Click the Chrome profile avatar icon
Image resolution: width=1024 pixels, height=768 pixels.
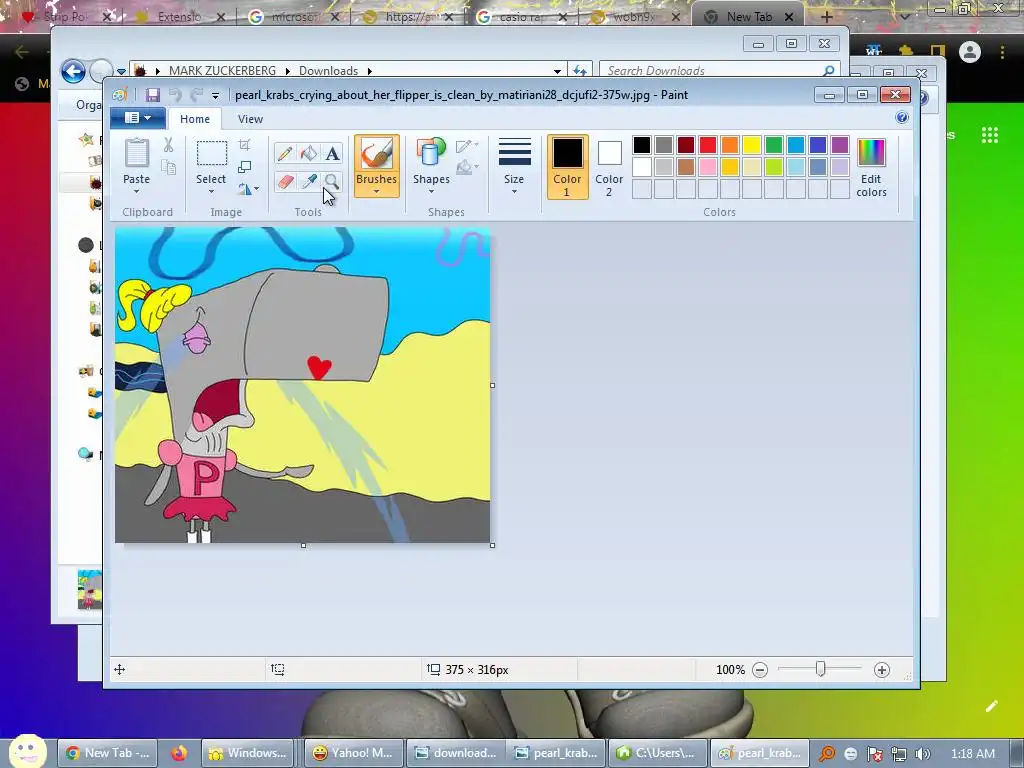(x=970, y=52)
